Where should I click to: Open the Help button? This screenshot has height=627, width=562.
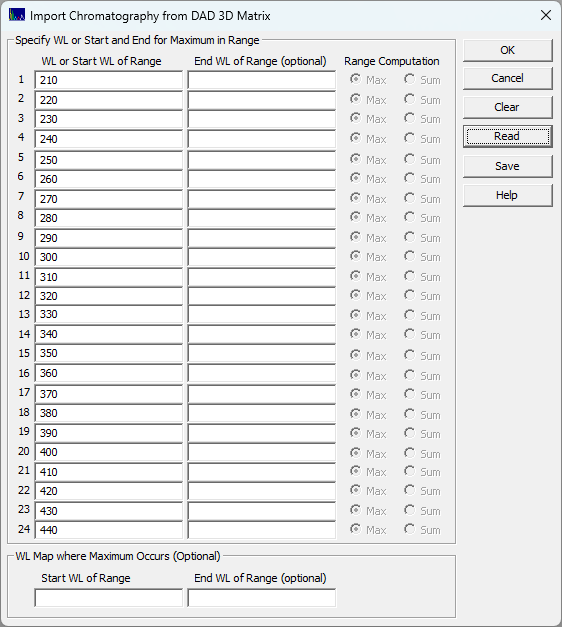point(508,195)
